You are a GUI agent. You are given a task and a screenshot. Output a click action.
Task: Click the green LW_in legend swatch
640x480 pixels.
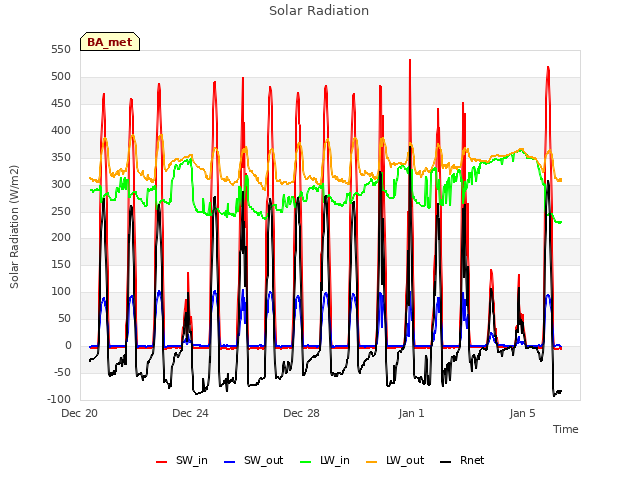point(306,462)
